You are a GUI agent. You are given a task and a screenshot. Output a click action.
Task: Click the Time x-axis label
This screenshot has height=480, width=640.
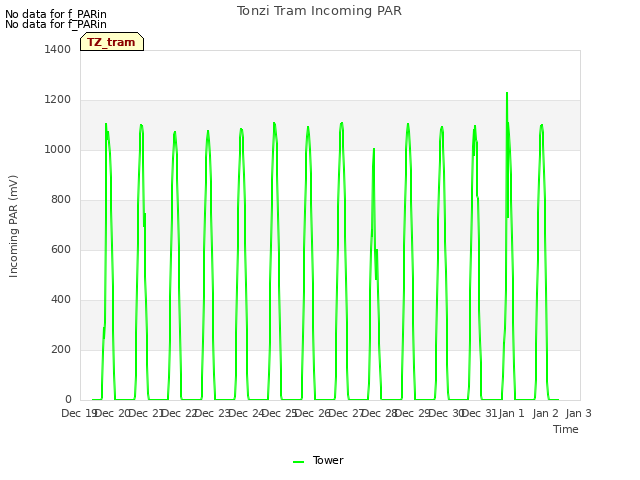(565, 429)
